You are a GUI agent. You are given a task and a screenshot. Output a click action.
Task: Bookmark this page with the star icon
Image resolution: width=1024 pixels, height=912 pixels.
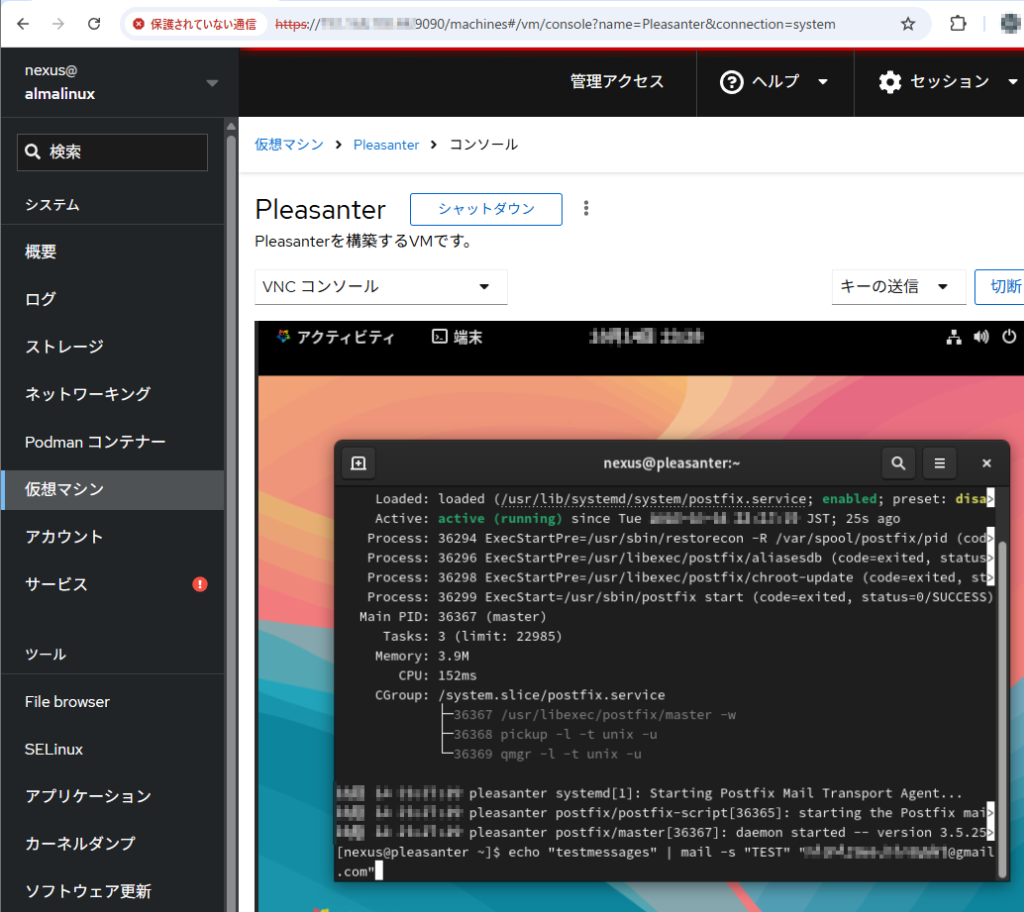(908, 24)
